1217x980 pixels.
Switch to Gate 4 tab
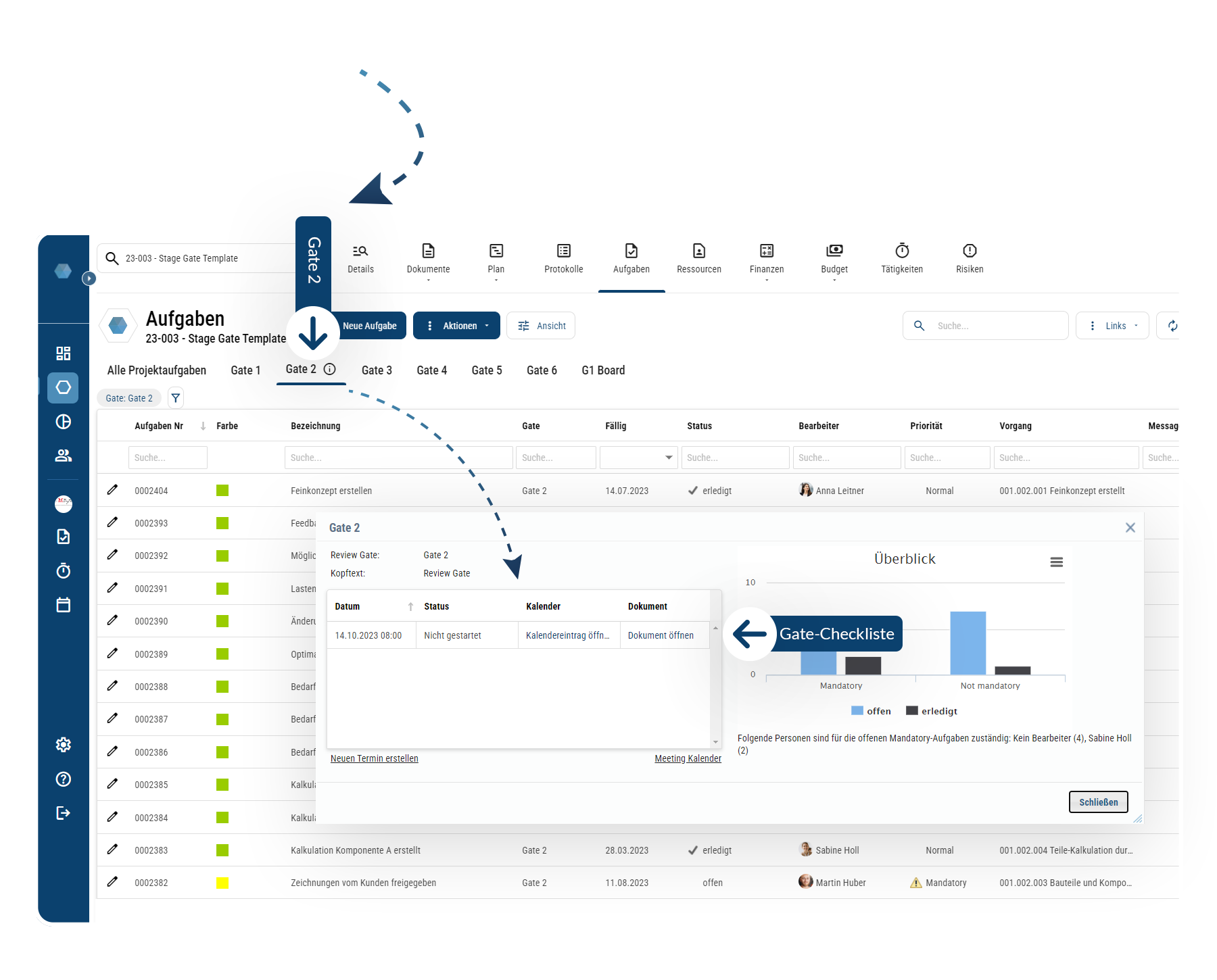(431, 370)
